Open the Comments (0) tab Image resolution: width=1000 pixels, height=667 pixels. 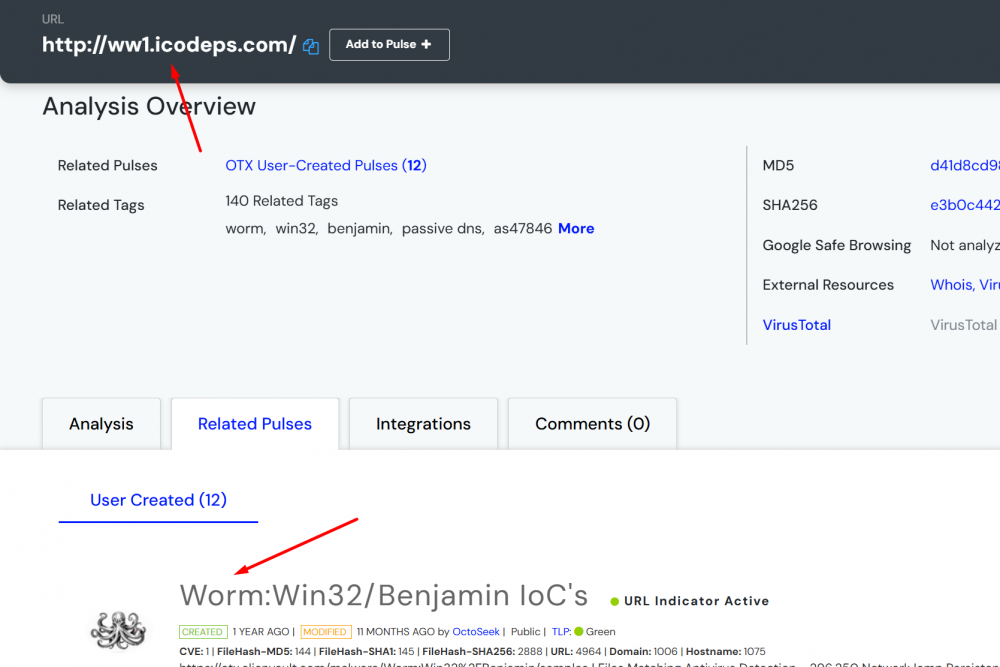[592, 424]
